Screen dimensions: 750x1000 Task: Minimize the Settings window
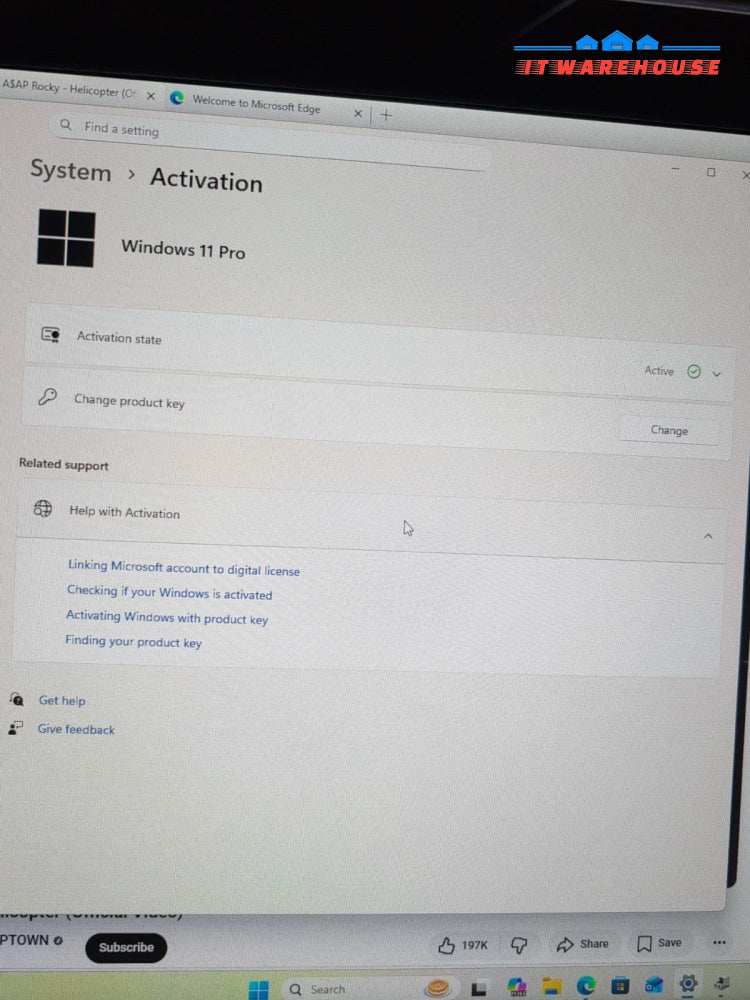[x=675, y=169]
